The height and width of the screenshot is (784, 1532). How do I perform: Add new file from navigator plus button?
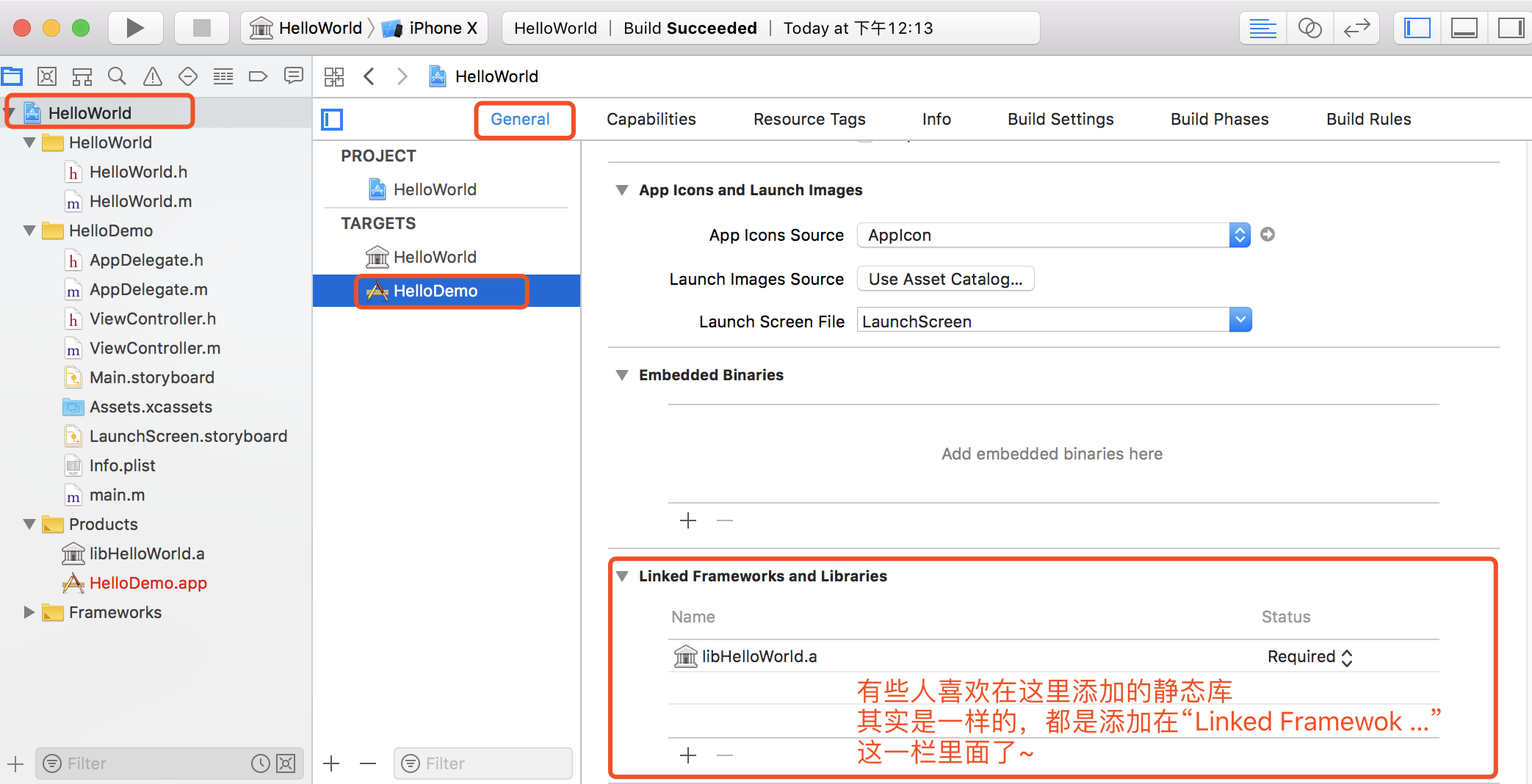pyautogui.click(x=15, y=763)
